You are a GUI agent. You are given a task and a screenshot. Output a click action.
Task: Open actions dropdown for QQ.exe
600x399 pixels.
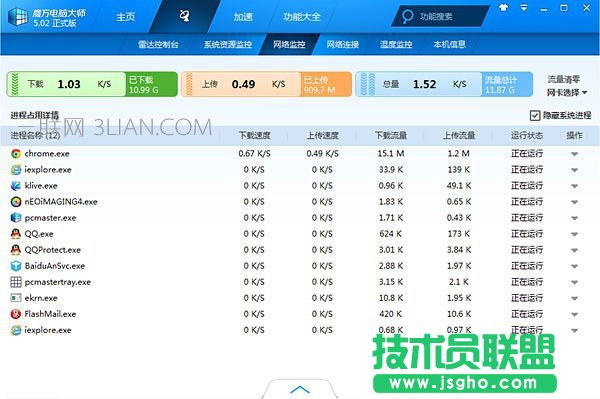point(574,235)
